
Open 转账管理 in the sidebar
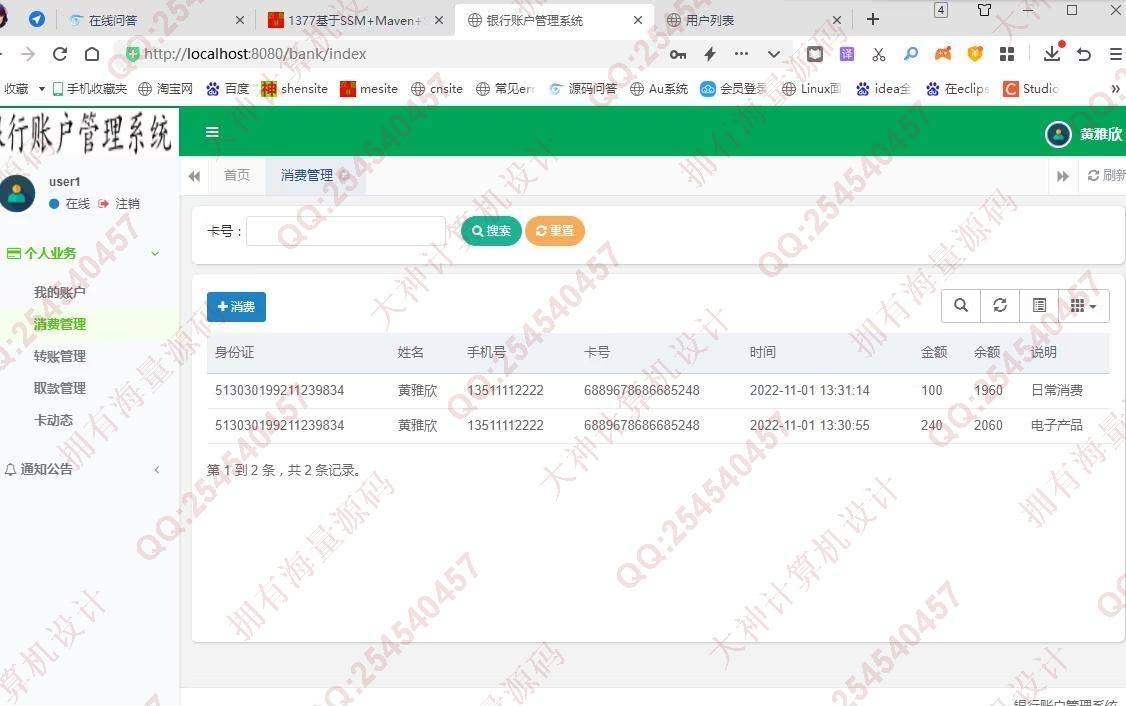point(60,356)
